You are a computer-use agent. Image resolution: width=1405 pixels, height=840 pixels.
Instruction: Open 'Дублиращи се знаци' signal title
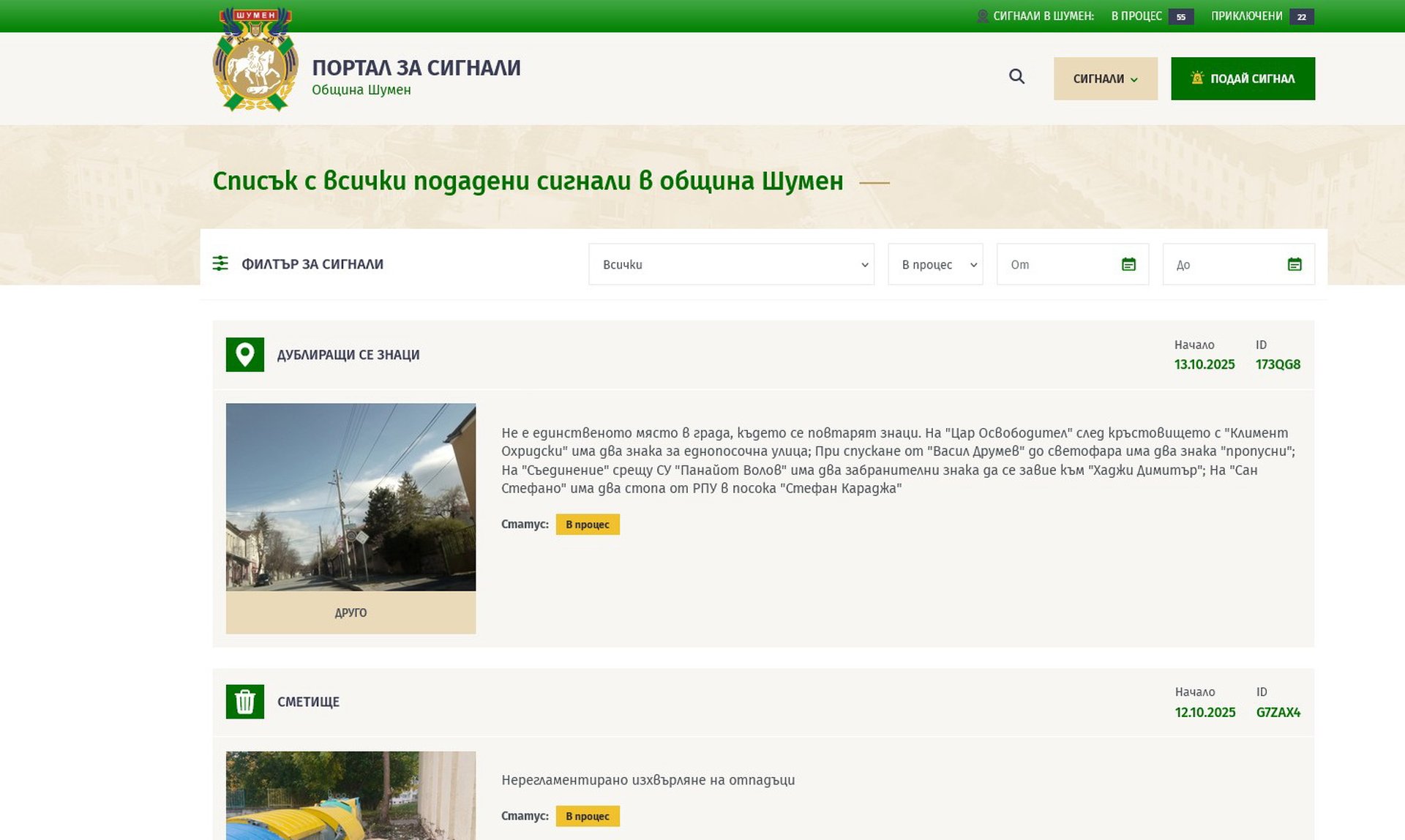click(348, 355)
